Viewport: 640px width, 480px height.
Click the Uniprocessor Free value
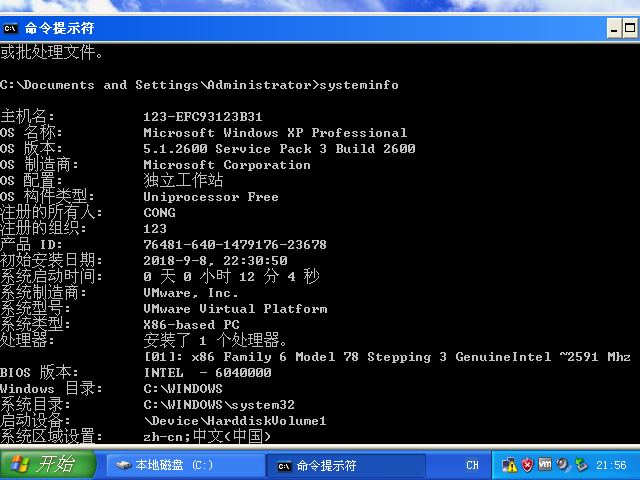[x=211, y=197]
